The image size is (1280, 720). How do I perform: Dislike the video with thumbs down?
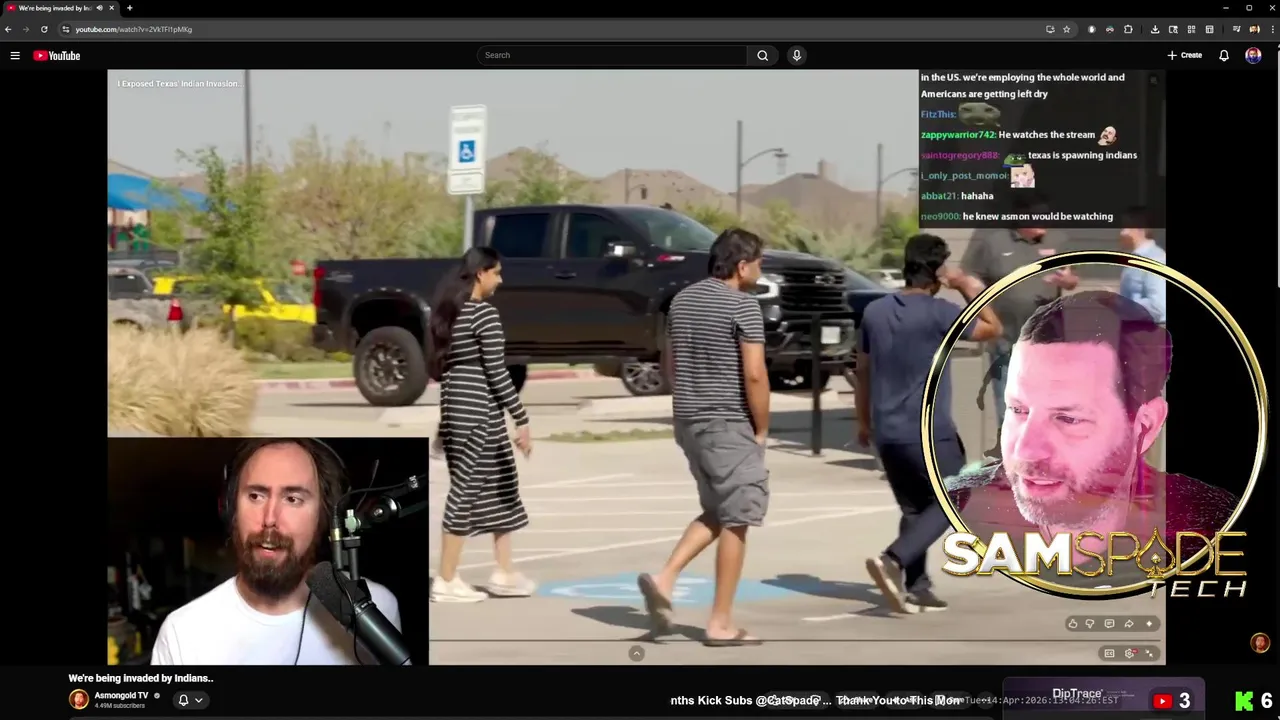coord(1090,624)
